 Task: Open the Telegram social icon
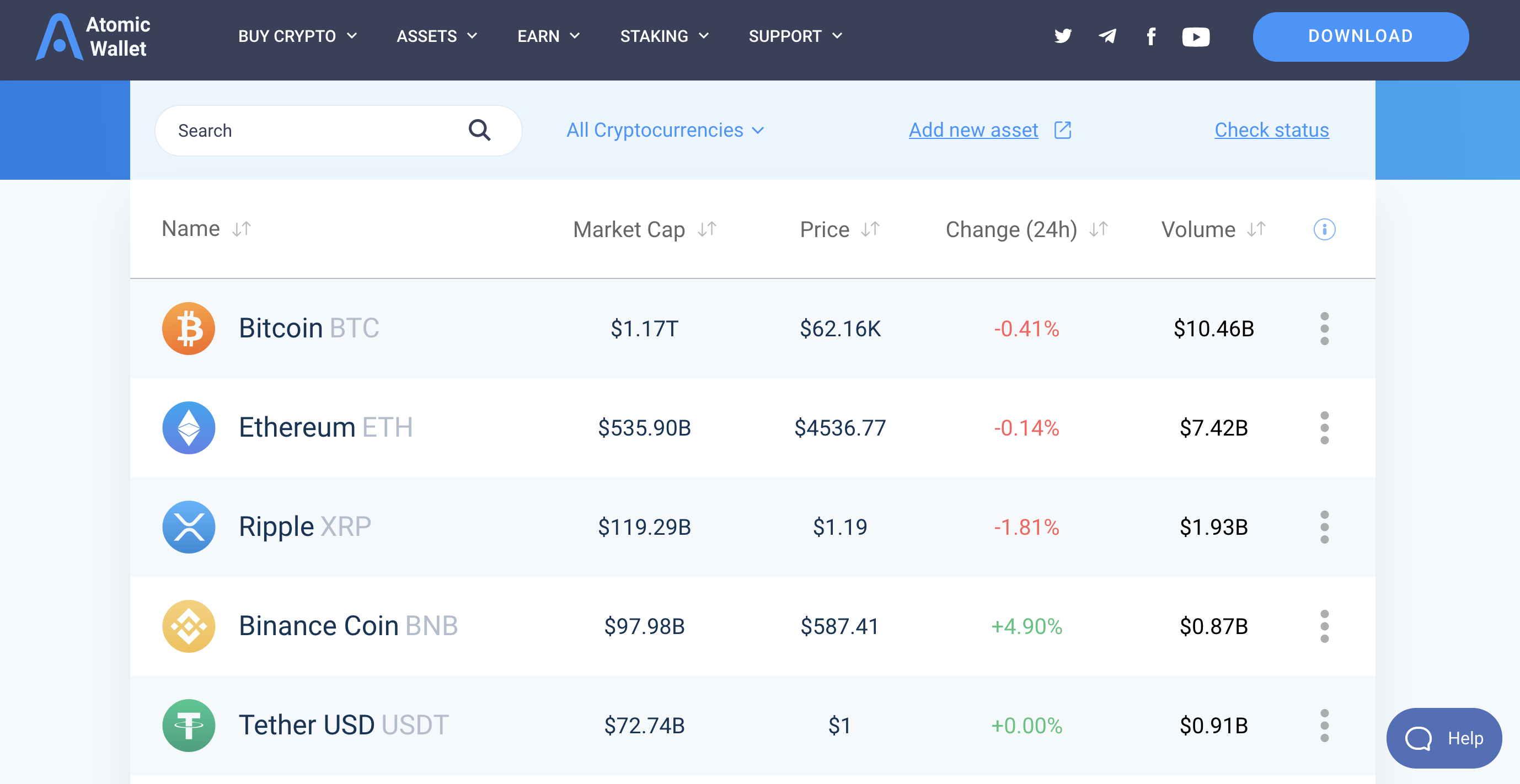1107,36
